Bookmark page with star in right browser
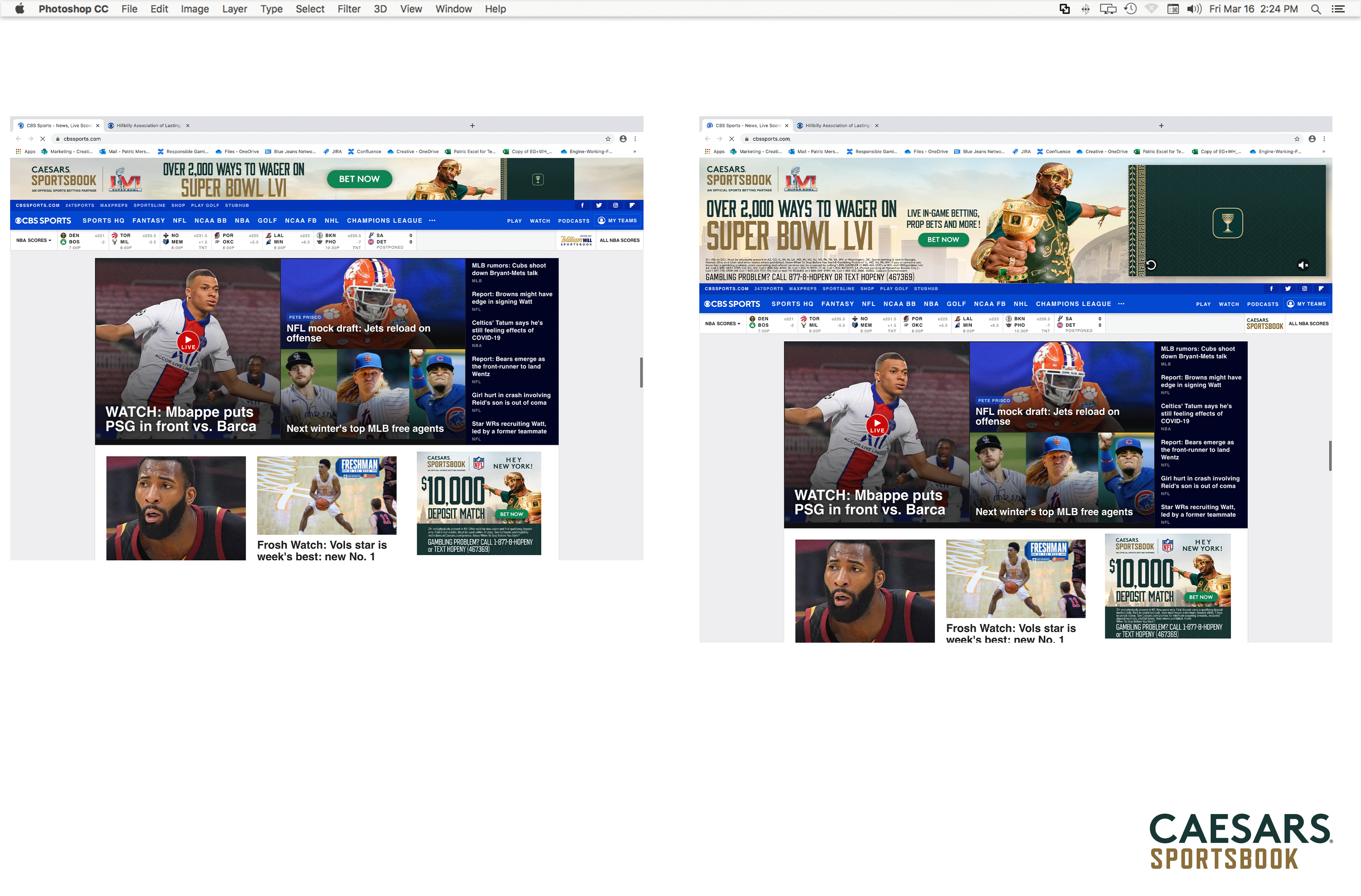This screenshot has height=896, width=1361. tap(1297, 139)
